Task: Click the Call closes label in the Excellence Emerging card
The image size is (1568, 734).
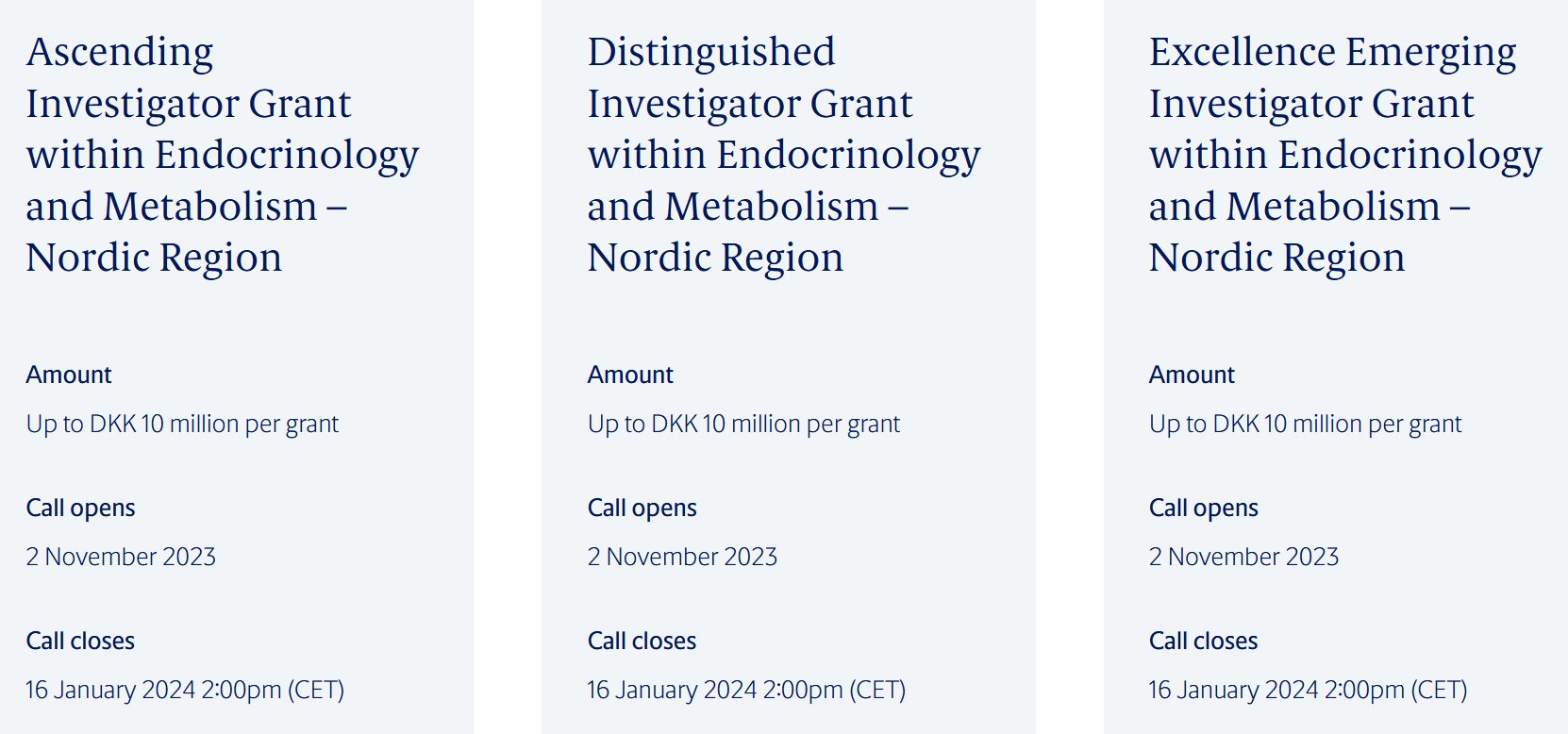Action: pos(1203,641)
